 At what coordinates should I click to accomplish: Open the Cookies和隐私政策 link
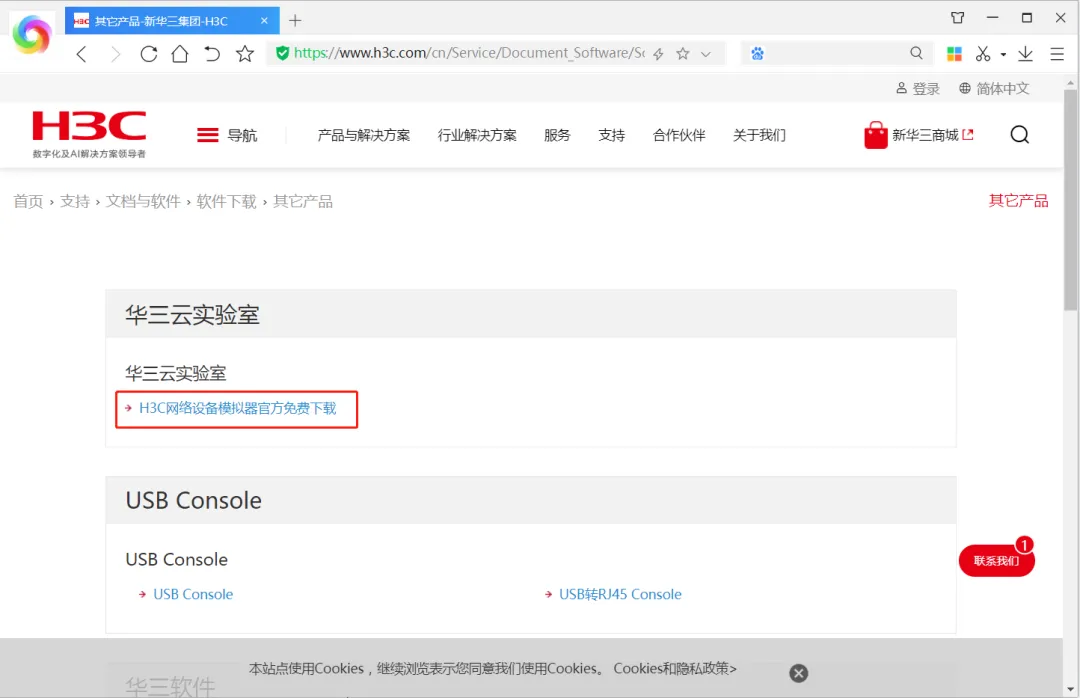point(675,668)
